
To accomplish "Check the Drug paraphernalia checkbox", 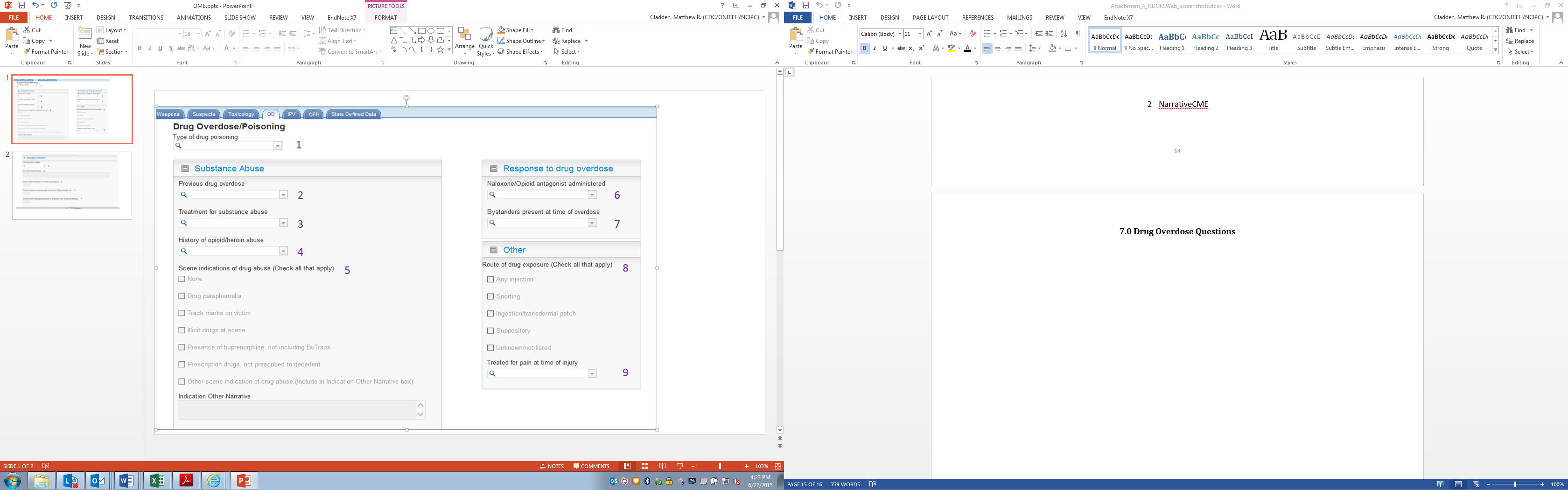I will coord(182,296).
